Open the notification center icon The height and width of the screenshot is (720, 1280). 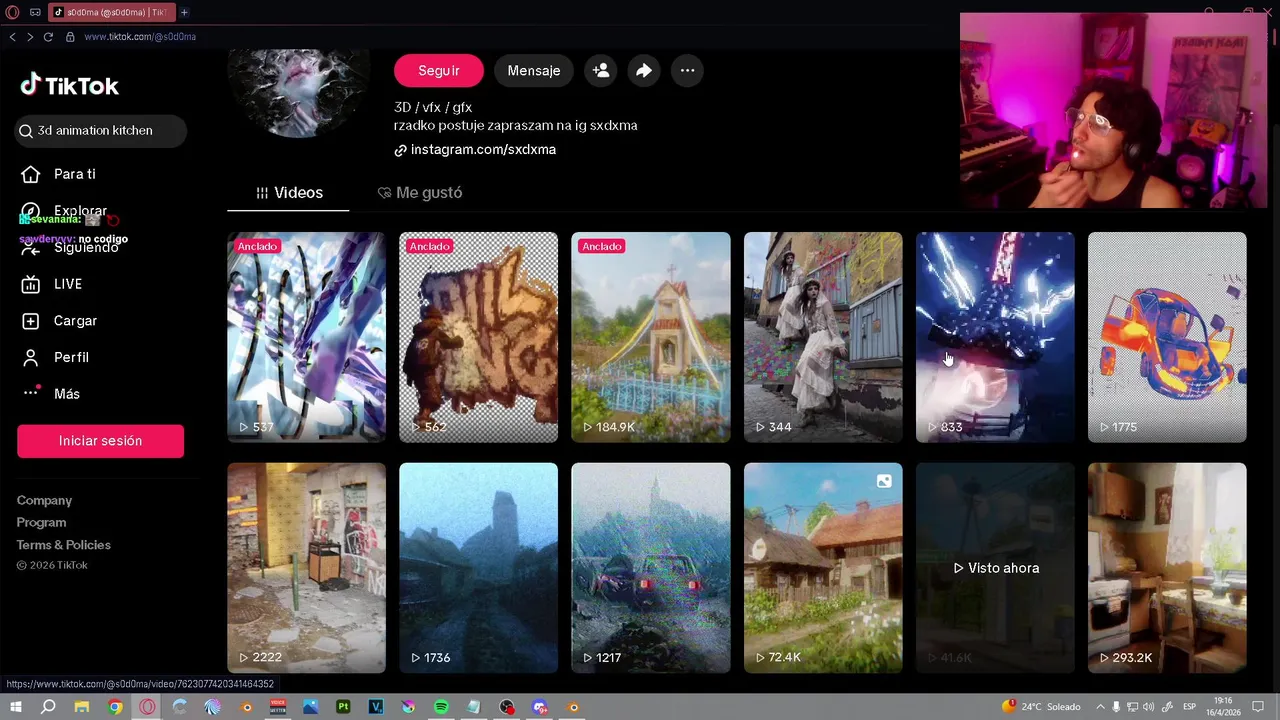[x=1258, y=707]
